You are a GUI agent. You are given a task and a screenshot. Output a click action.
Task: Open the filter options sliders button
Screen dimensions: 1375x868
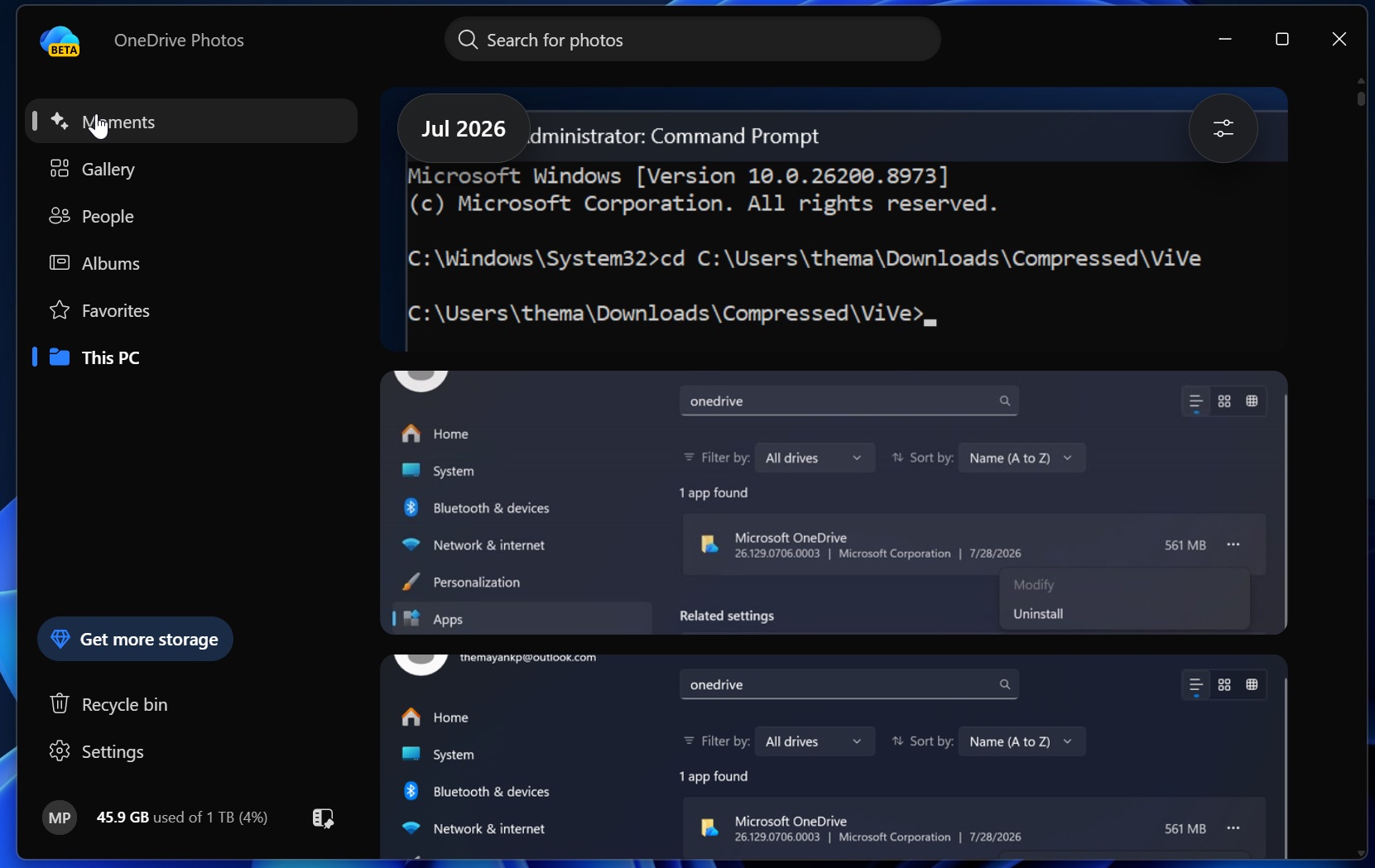click(1224, 128)
